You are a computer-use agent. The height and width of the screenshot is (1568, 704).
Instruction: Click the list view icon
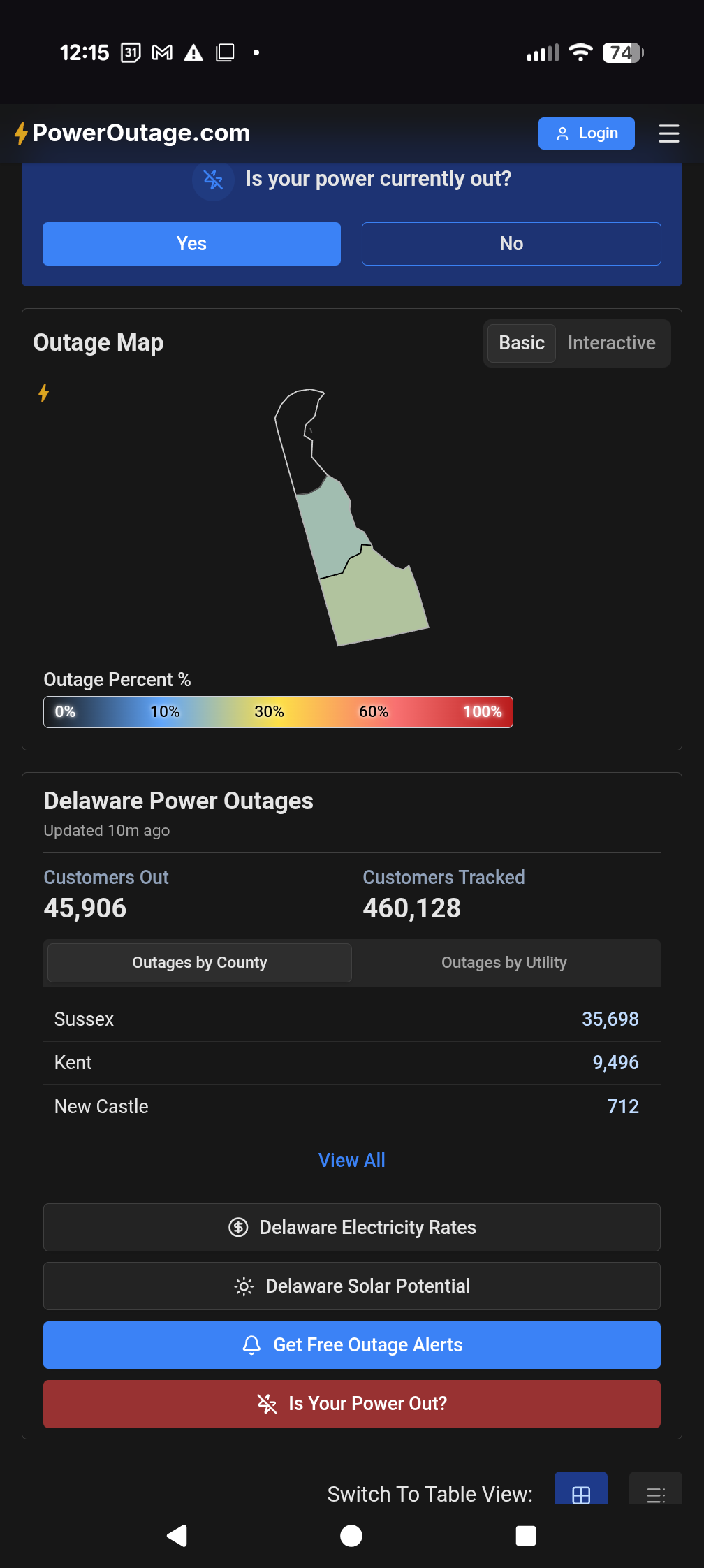[x=654, y=1493]
